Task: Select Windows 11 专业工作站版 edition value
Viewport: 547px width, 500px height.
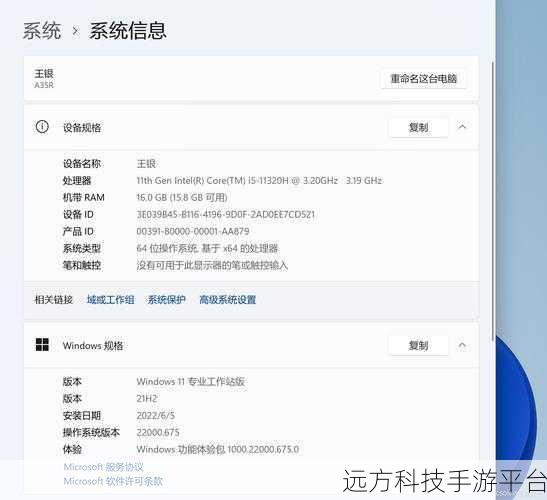Action: (x=190, y=382)
